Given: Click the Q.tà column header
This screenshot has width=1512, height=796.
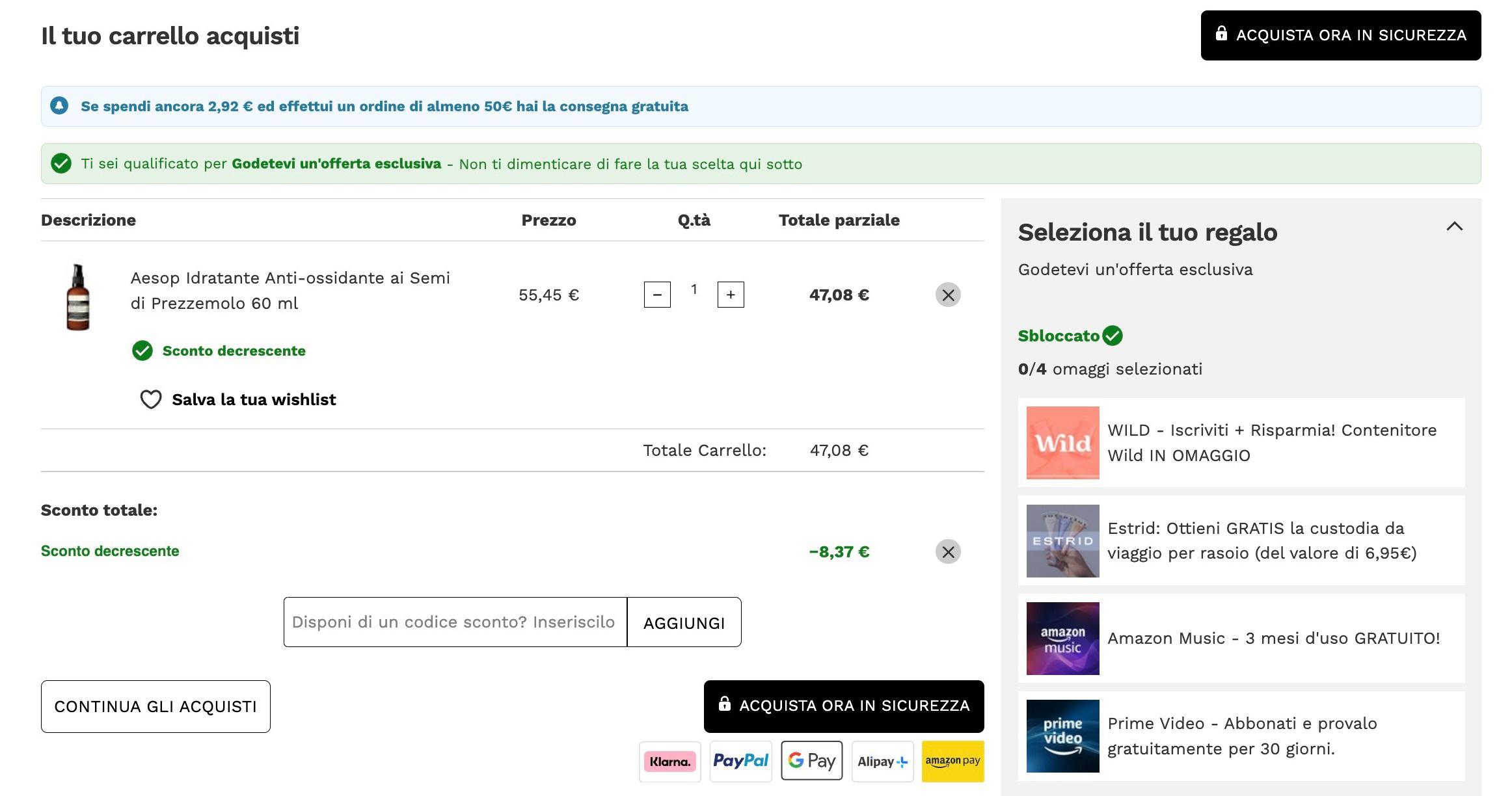Looking at the screenshot, I should click(694, 220).
